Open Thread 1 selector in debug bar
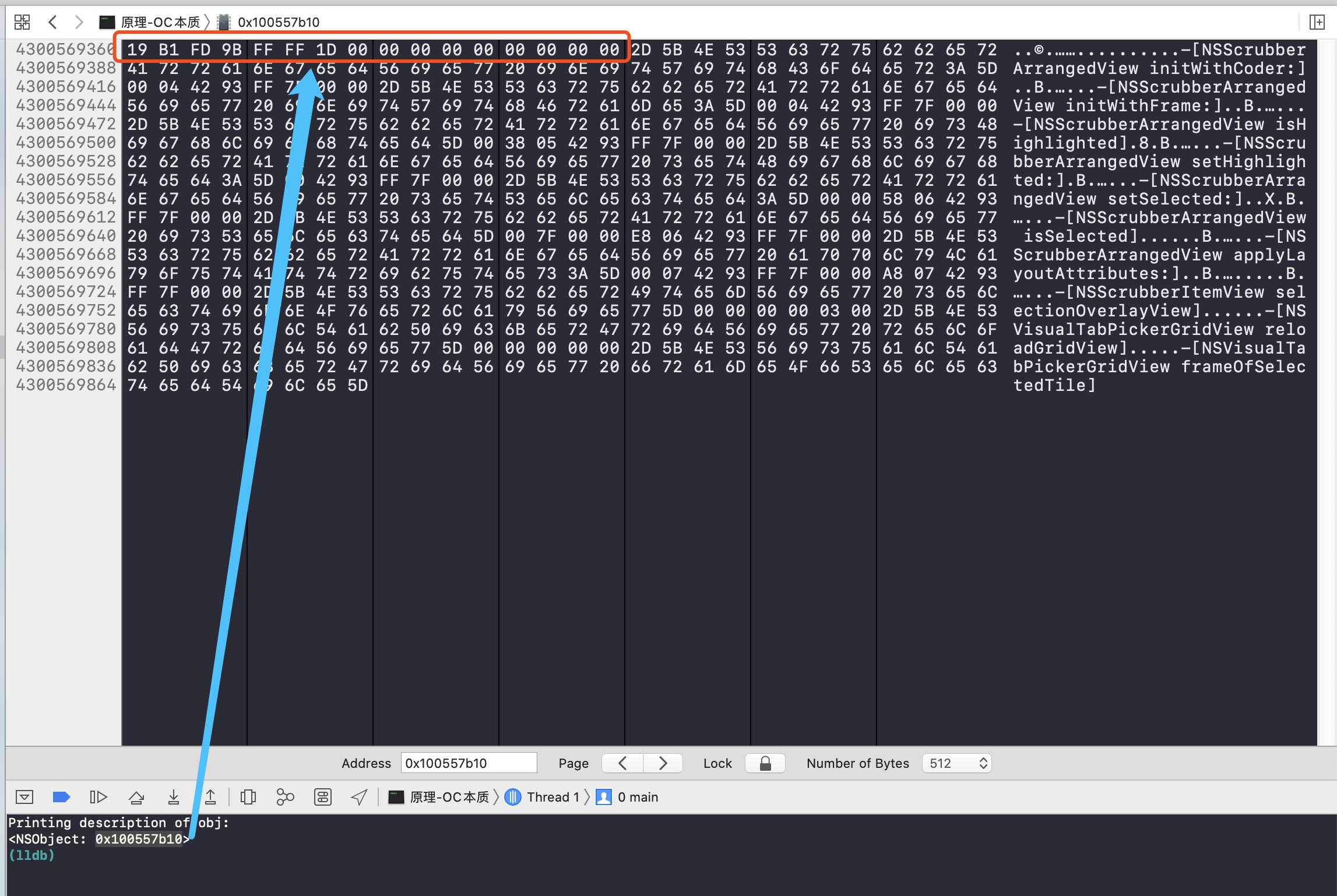1337x896 pixels. point(544,797)
